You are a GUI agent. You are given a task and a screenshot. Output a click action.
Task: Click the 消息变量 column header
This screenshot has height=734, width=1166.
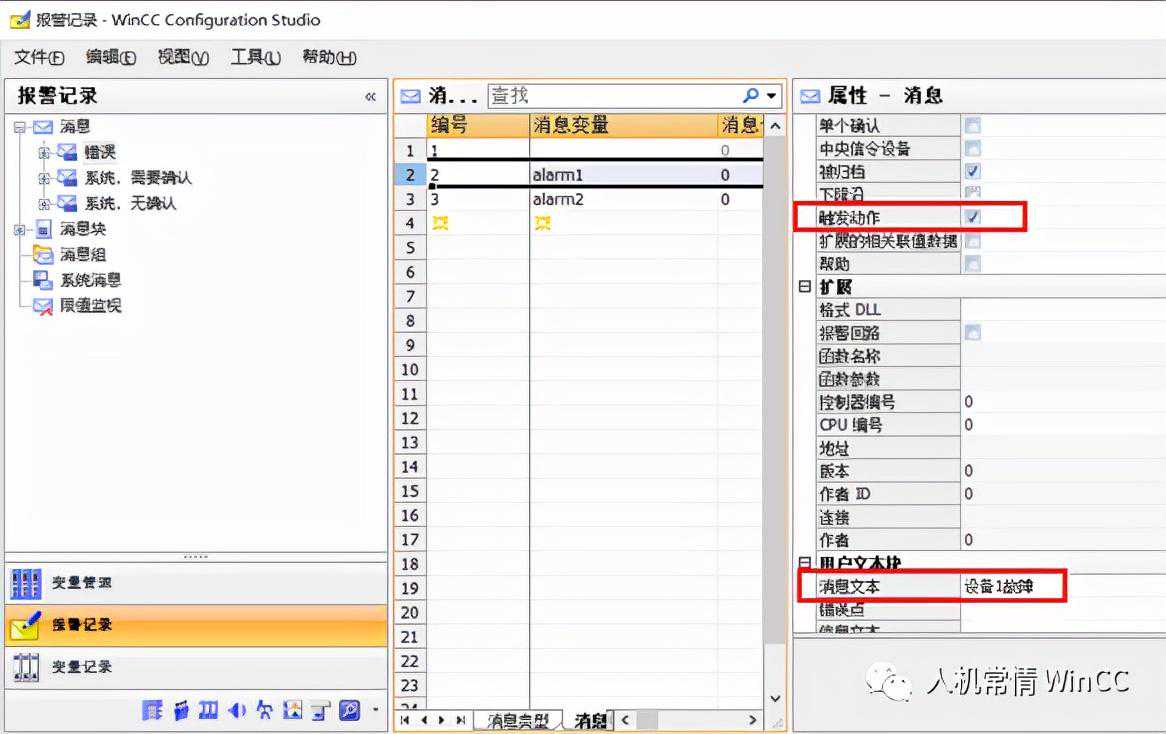coord(570,125)
